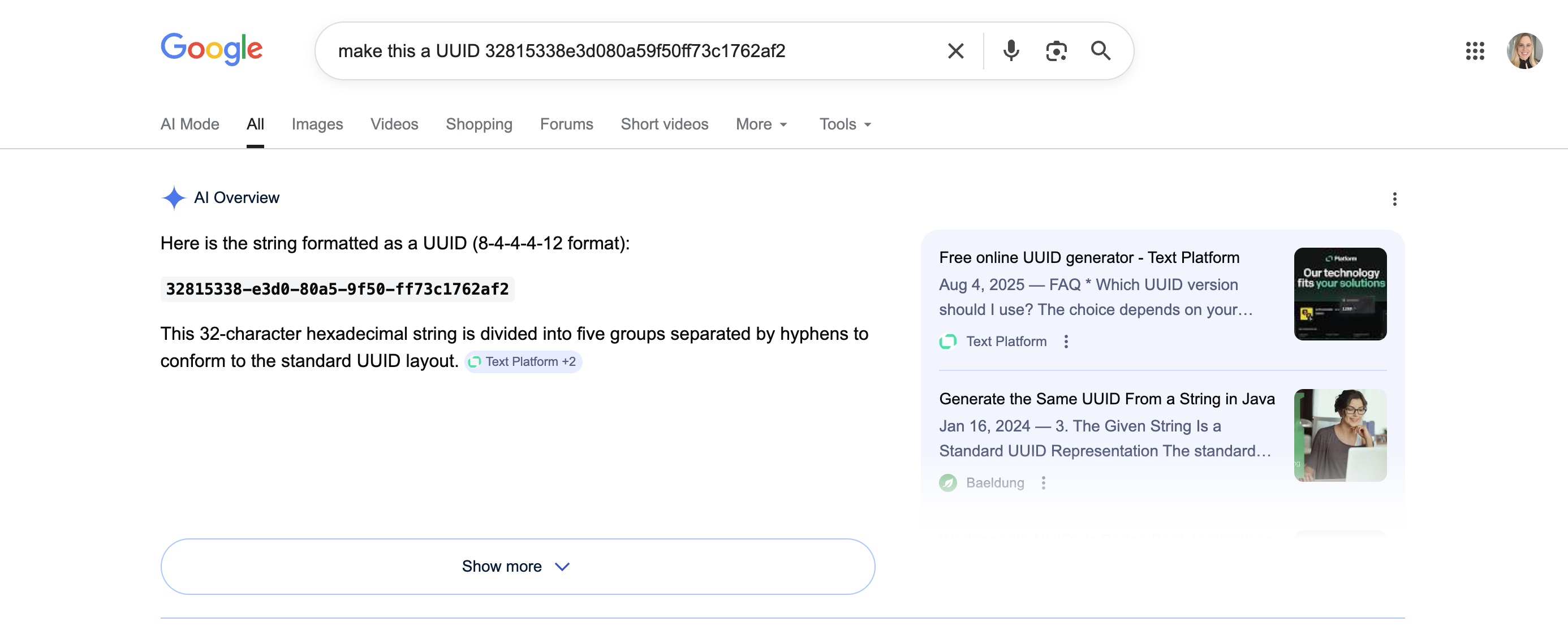Open the Google logo homepage link
The height and width of the screenshot is (639, 1568).
pyautogui.click(x=211, y=49)
